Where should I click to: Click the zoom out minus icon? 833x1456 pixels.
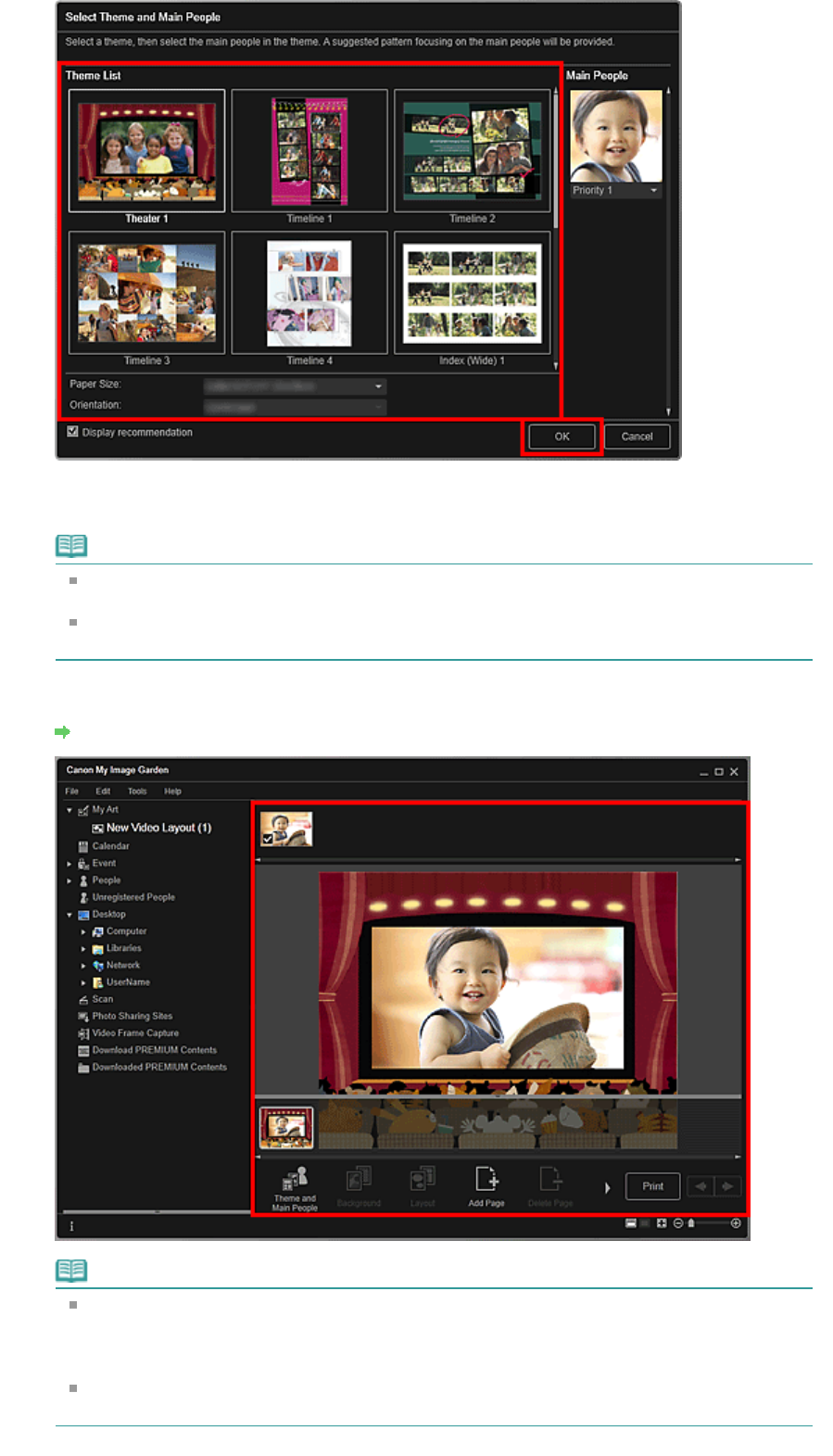click(x=678, y=1223)
